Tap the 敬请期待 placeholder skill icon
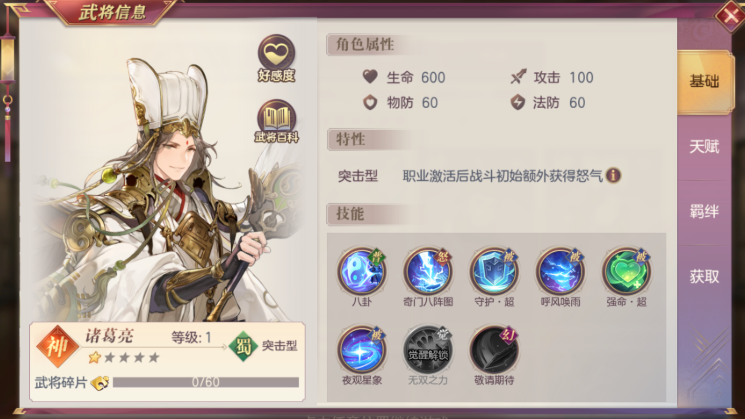745x419 pixels. (x=494, y=350)
